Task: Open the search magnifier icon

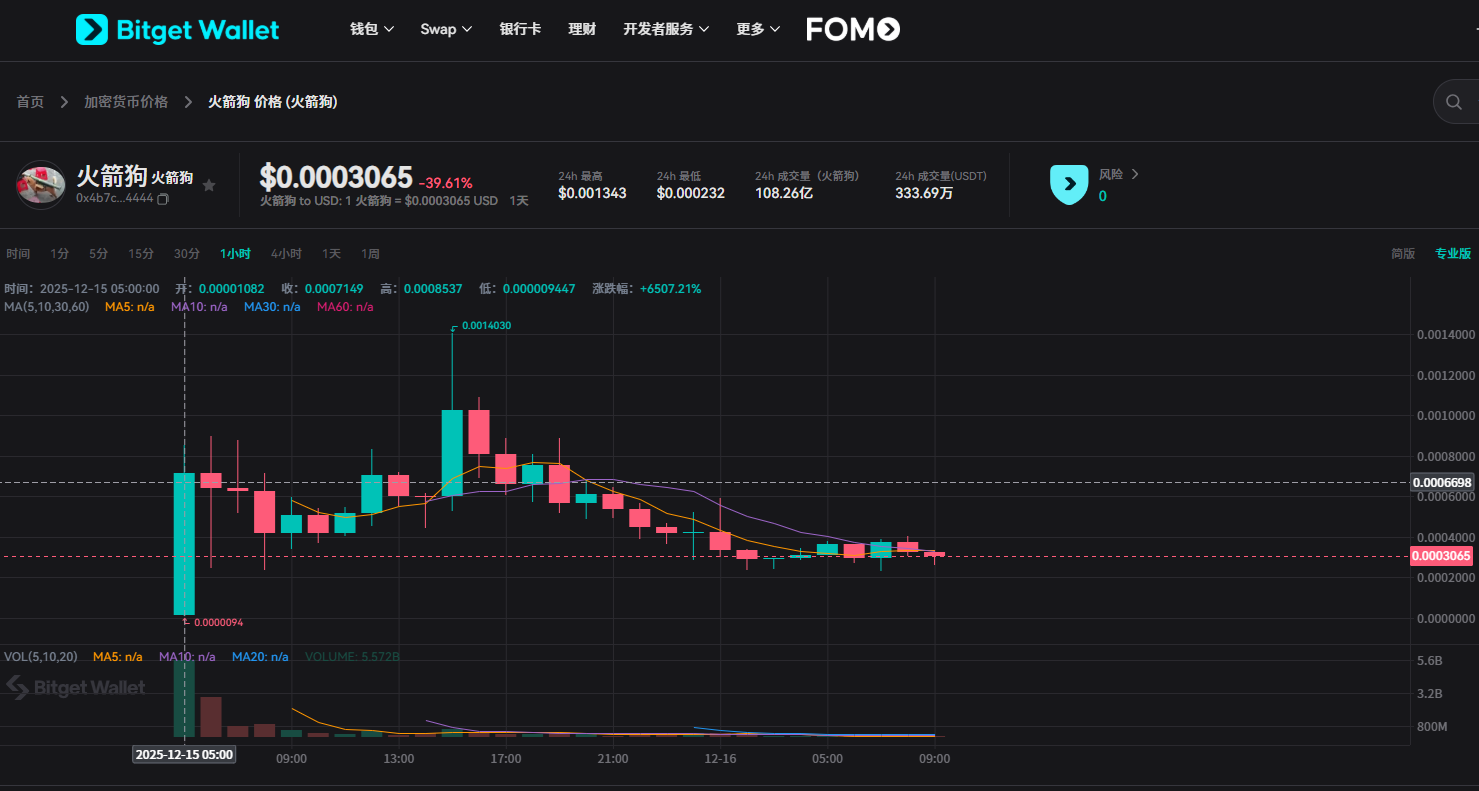Action: 1453,101
